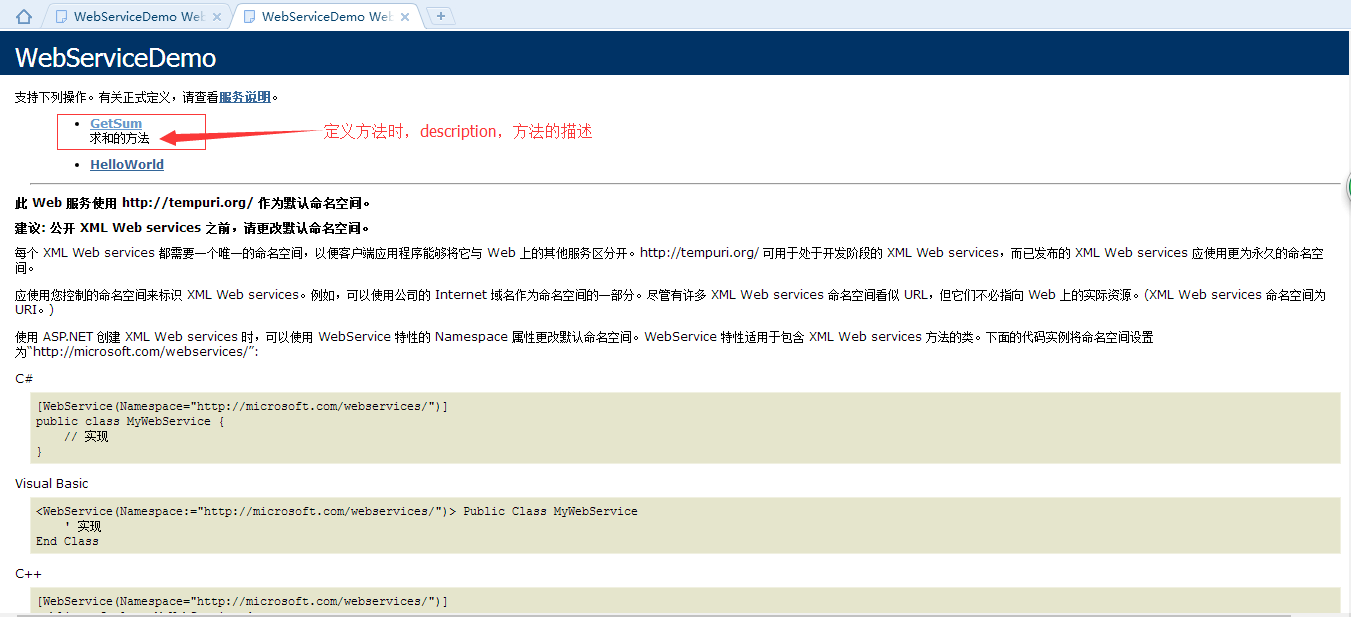Click the home icon in the browser toolbar

tap(24, 15)
